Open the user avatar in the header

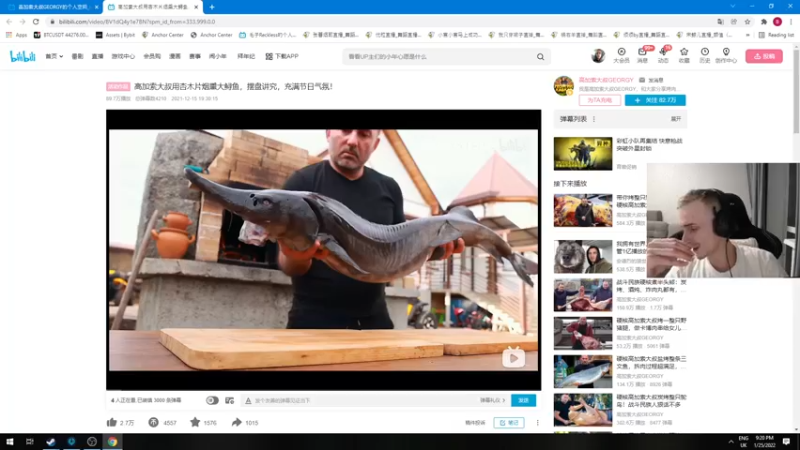coord(598,56)
